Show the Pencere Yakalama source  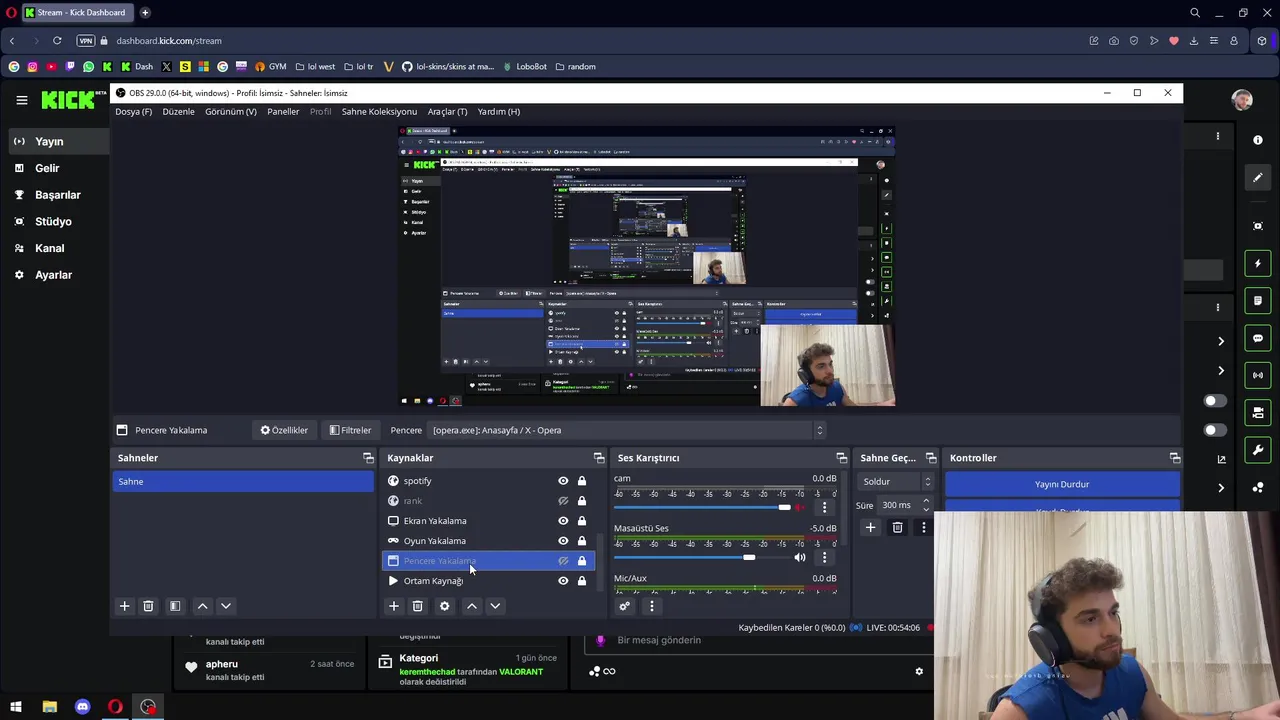[563, 561]
